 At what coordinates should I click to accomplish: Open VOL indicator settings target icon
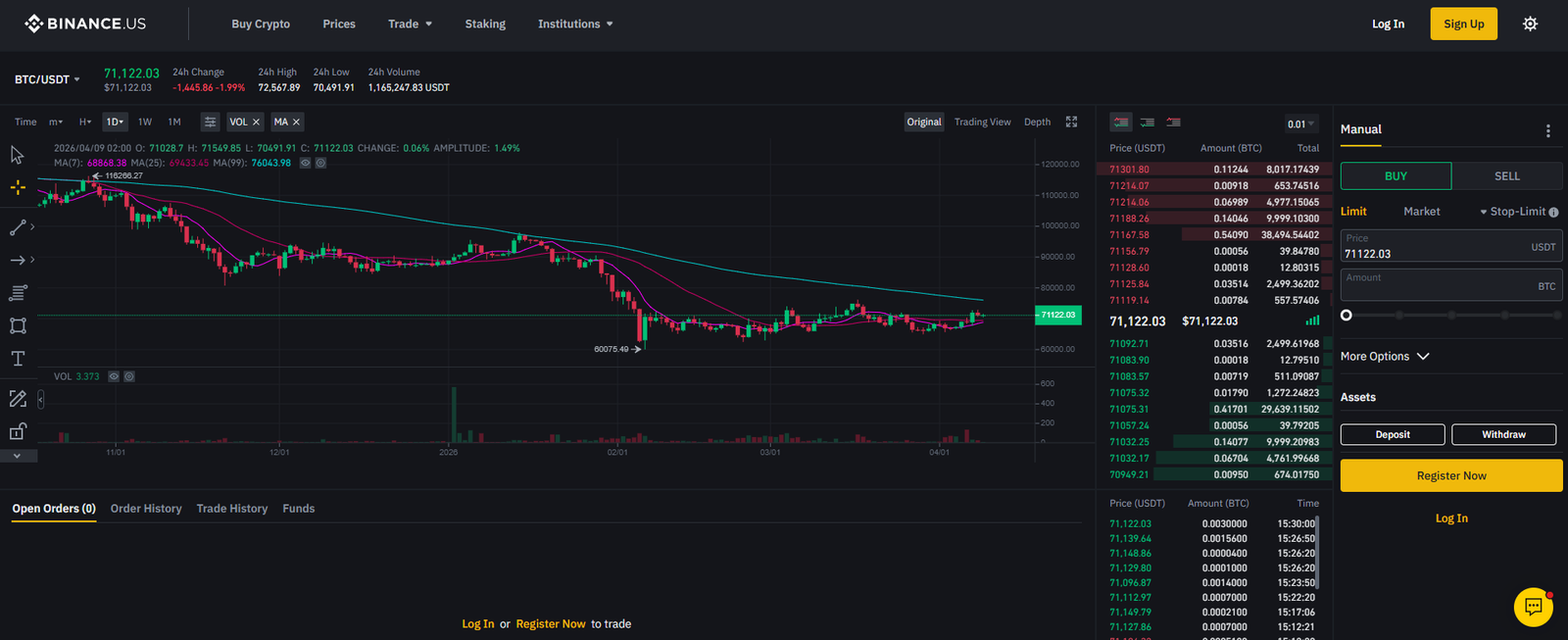129,376
